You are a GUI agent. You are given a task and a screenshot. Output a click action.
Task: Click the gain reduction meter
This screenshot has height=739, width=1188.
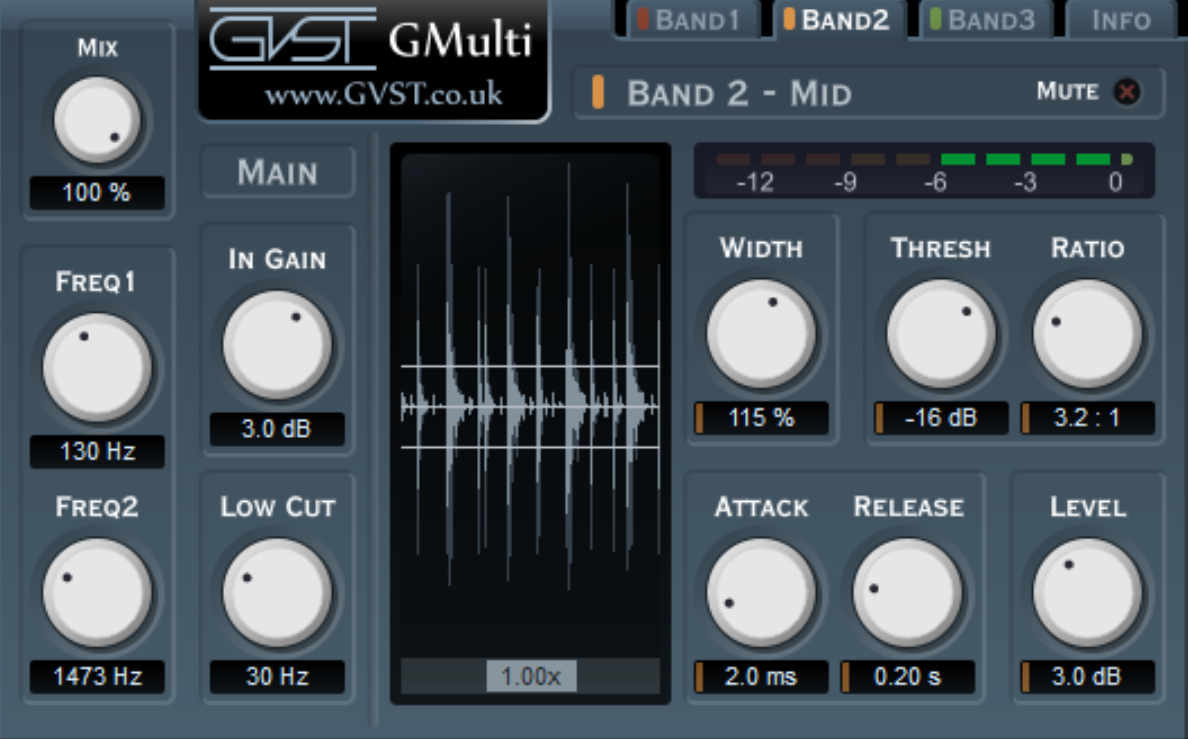coord(924,171)
